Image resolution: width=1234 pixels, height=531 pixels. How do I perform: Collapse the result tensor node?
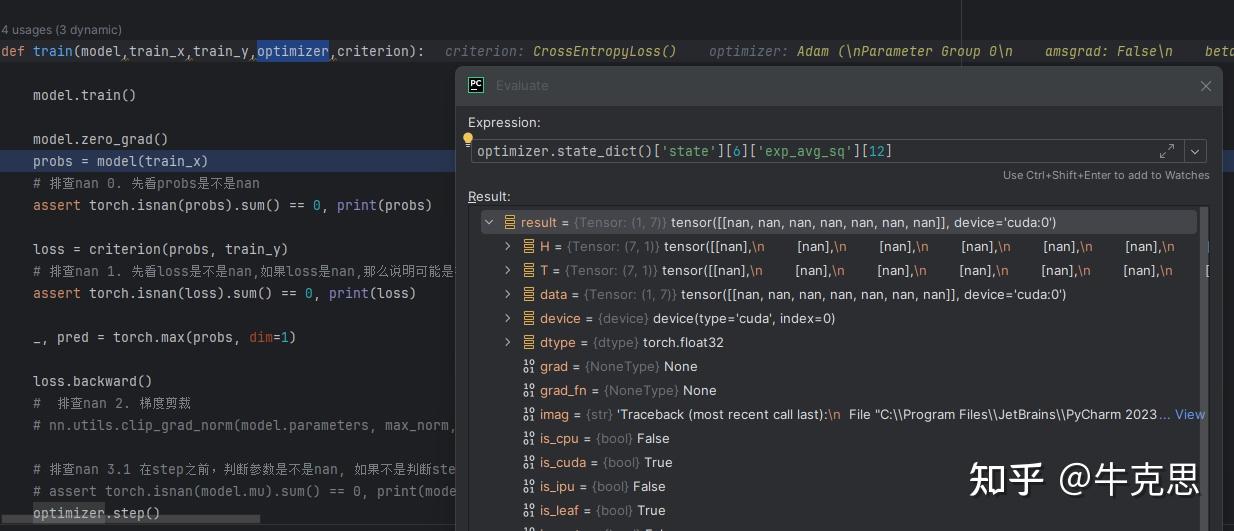pyautogui.click(x=489, y=222)
